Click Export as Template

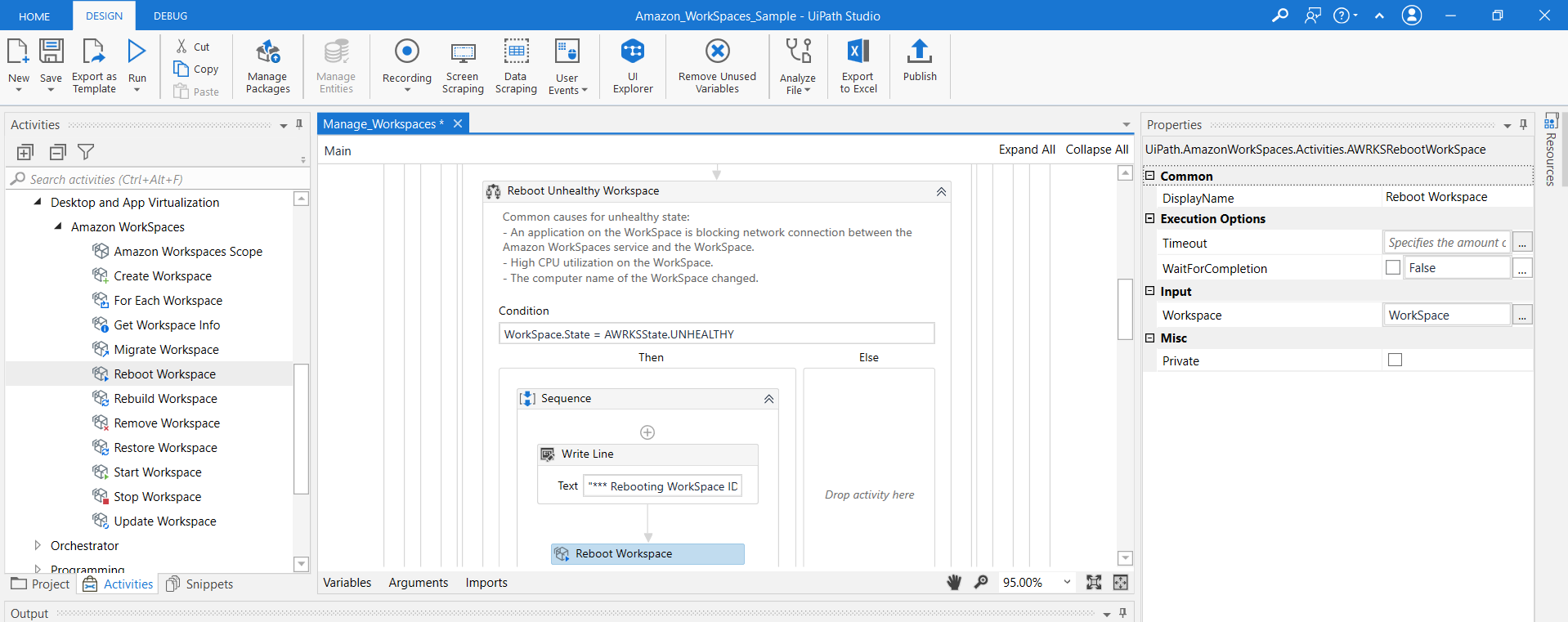(94, 65)
